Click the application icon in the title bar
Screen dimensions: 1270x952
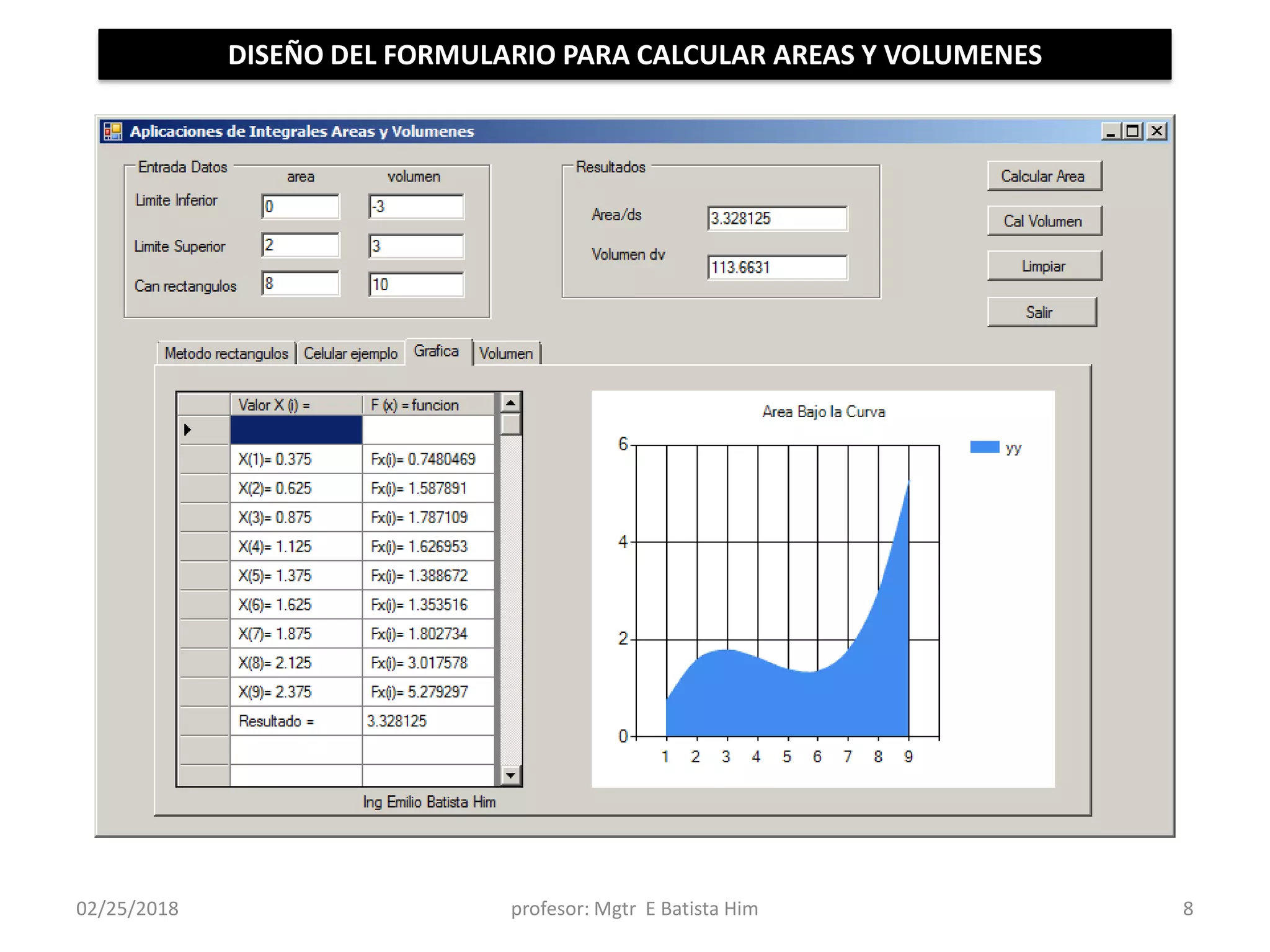(x=112, y=131)
